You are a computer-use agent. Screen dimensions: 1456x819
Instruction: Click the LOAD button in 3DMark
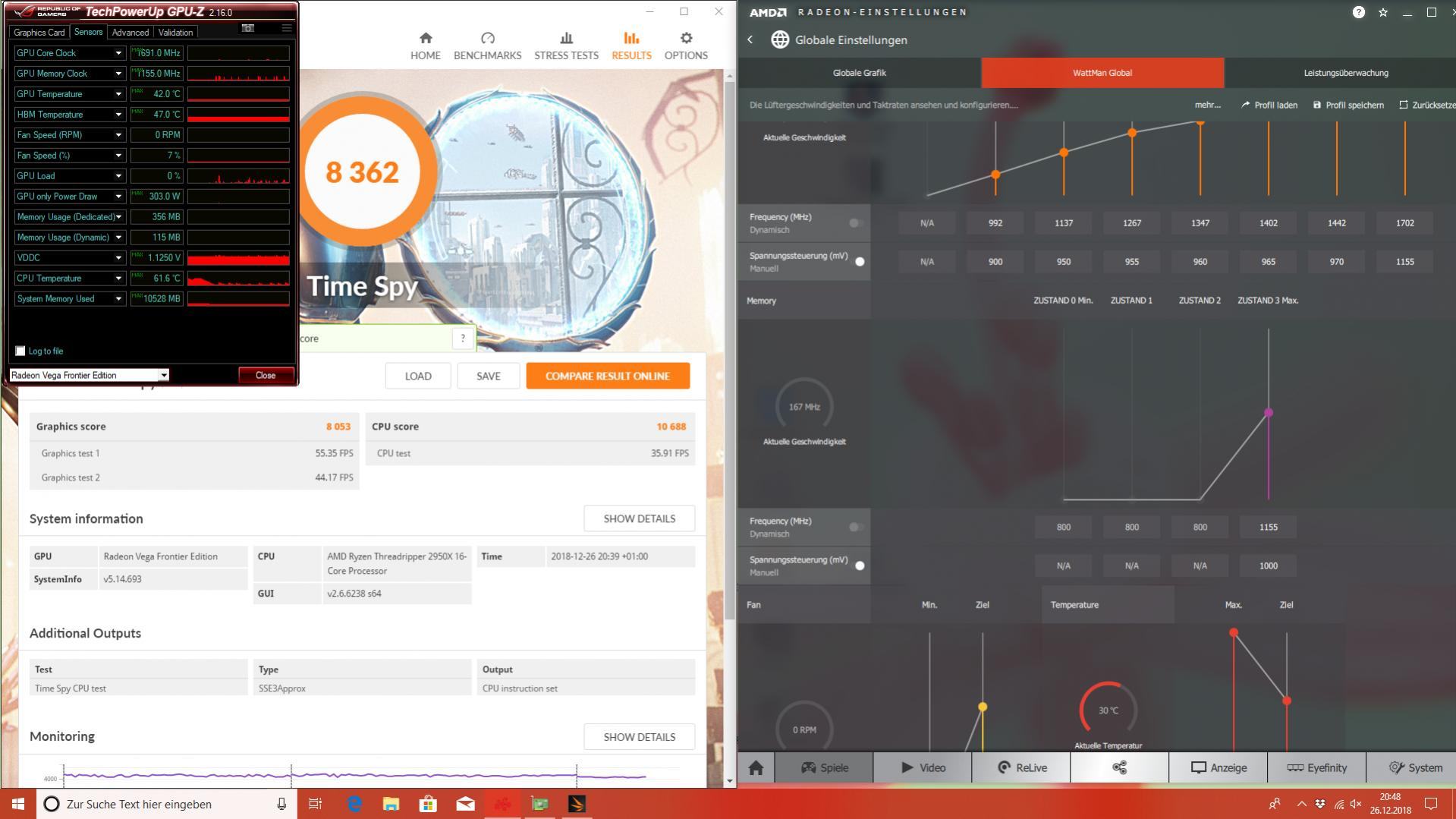pyautogui.click(x=418, y=376)
